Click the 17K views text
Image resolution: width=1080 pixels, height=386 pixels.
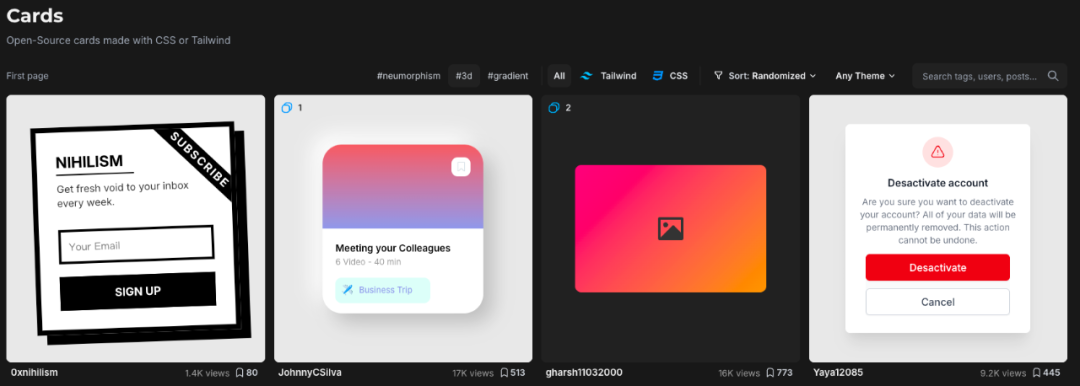(x=473, y=373)
